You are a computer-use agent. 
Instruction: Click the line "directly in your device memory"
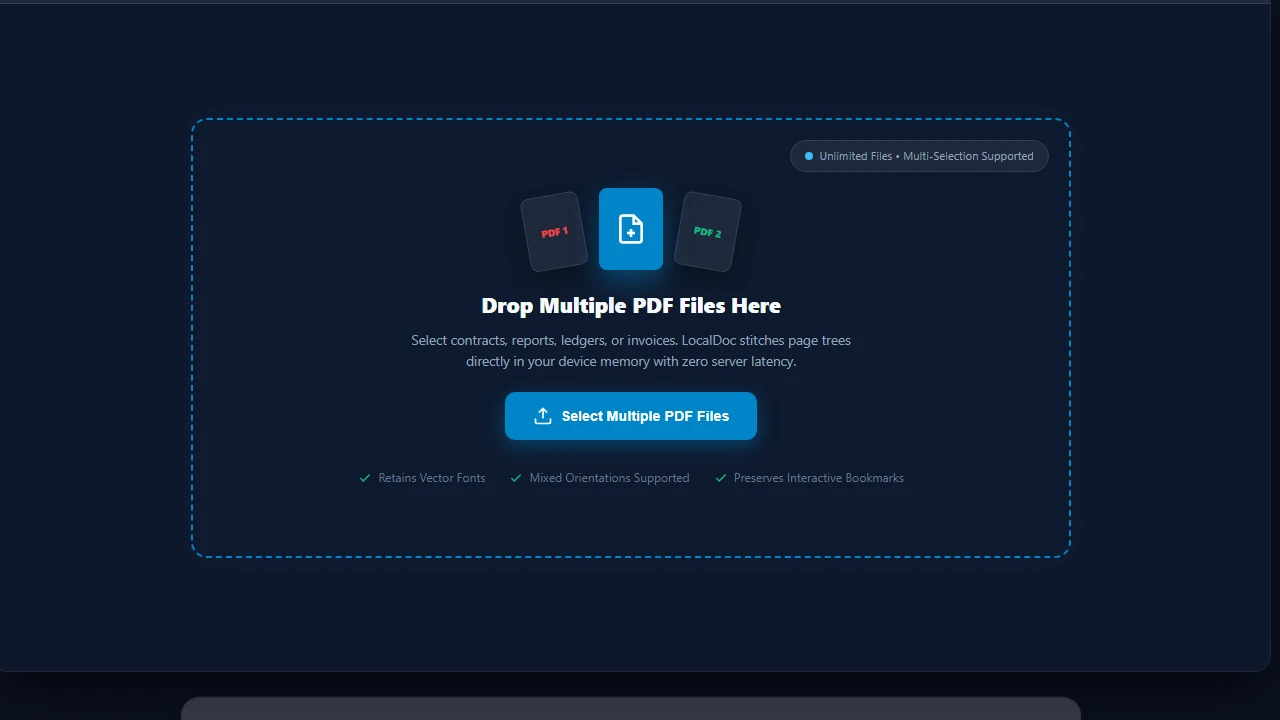(631, 361)
